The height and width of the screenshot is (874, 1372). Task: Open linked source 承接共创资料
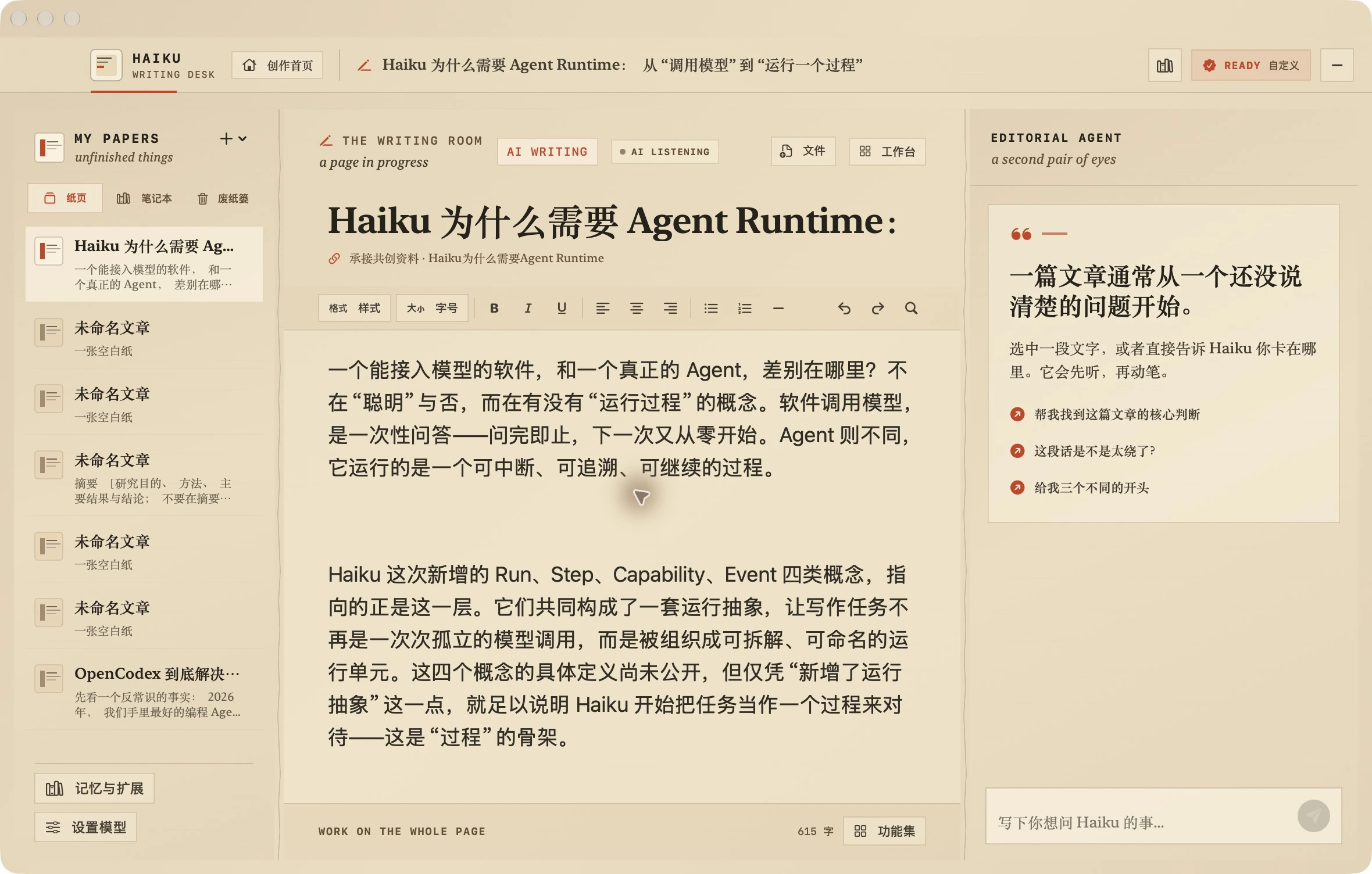coord(466,258)
